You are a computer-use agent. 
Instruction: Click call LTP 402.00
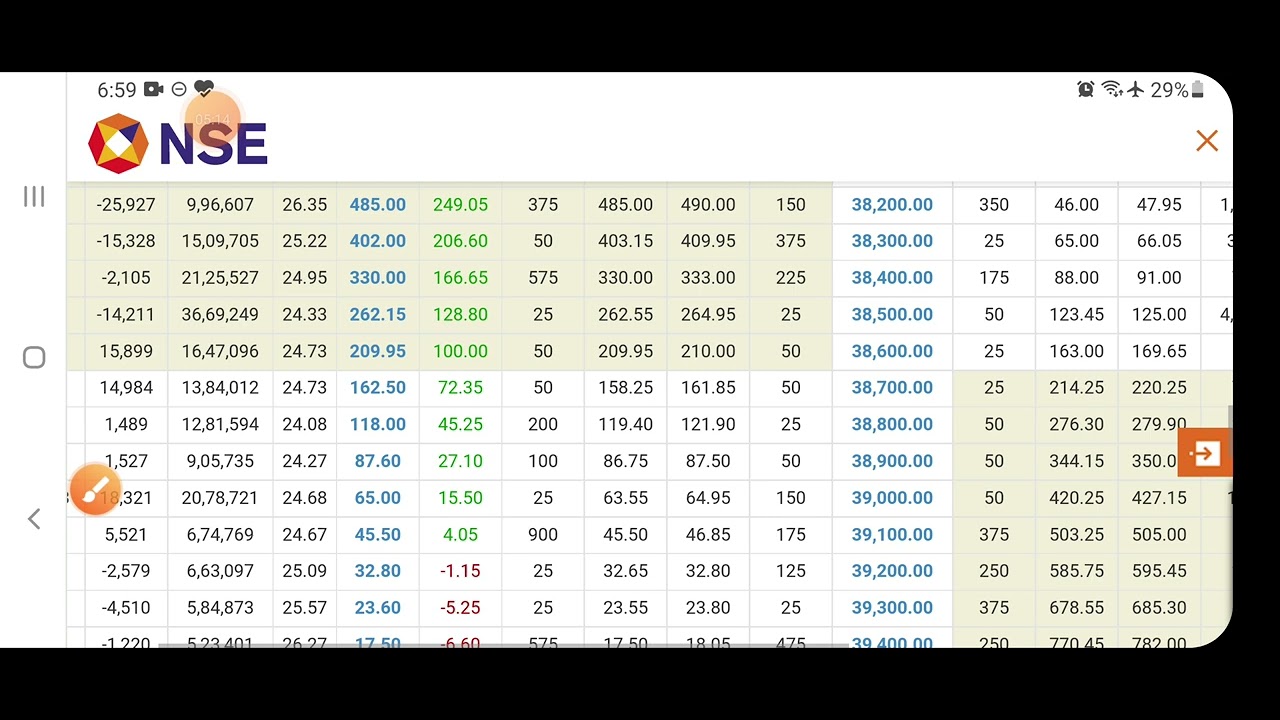[378, 241]
